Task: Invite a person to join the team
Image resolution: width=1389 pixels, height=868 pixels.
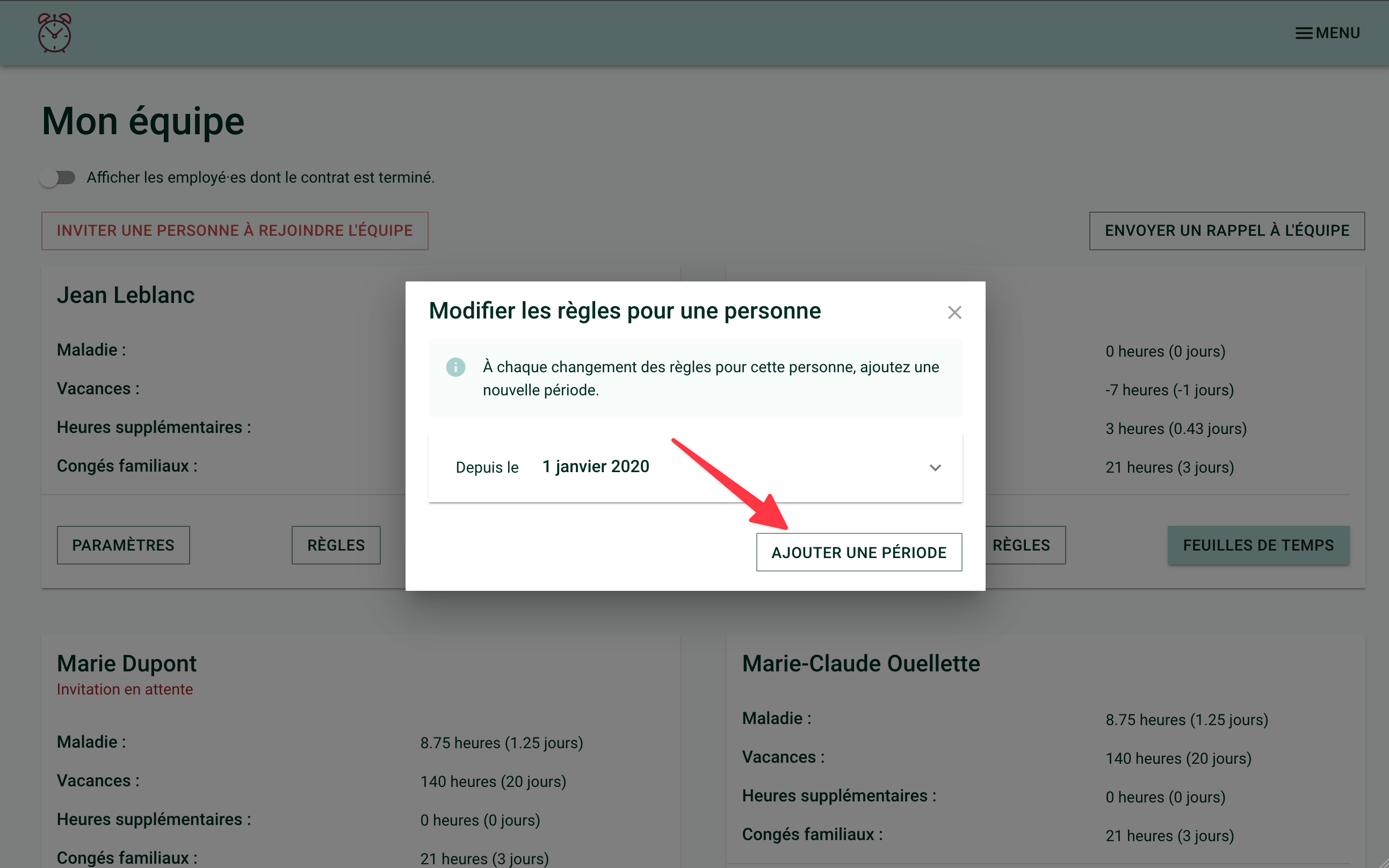Action: point(235,231)
